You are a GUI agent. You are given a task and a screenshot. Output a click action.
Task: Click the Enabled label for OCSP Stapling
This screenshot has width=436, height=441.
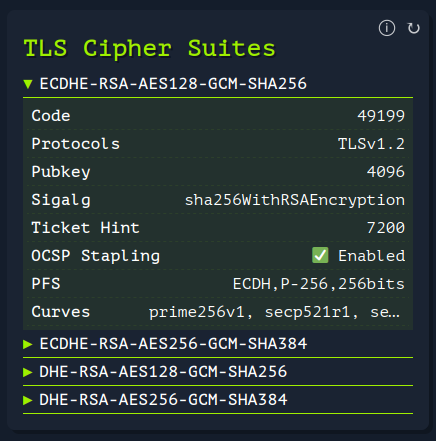(372, 256)
